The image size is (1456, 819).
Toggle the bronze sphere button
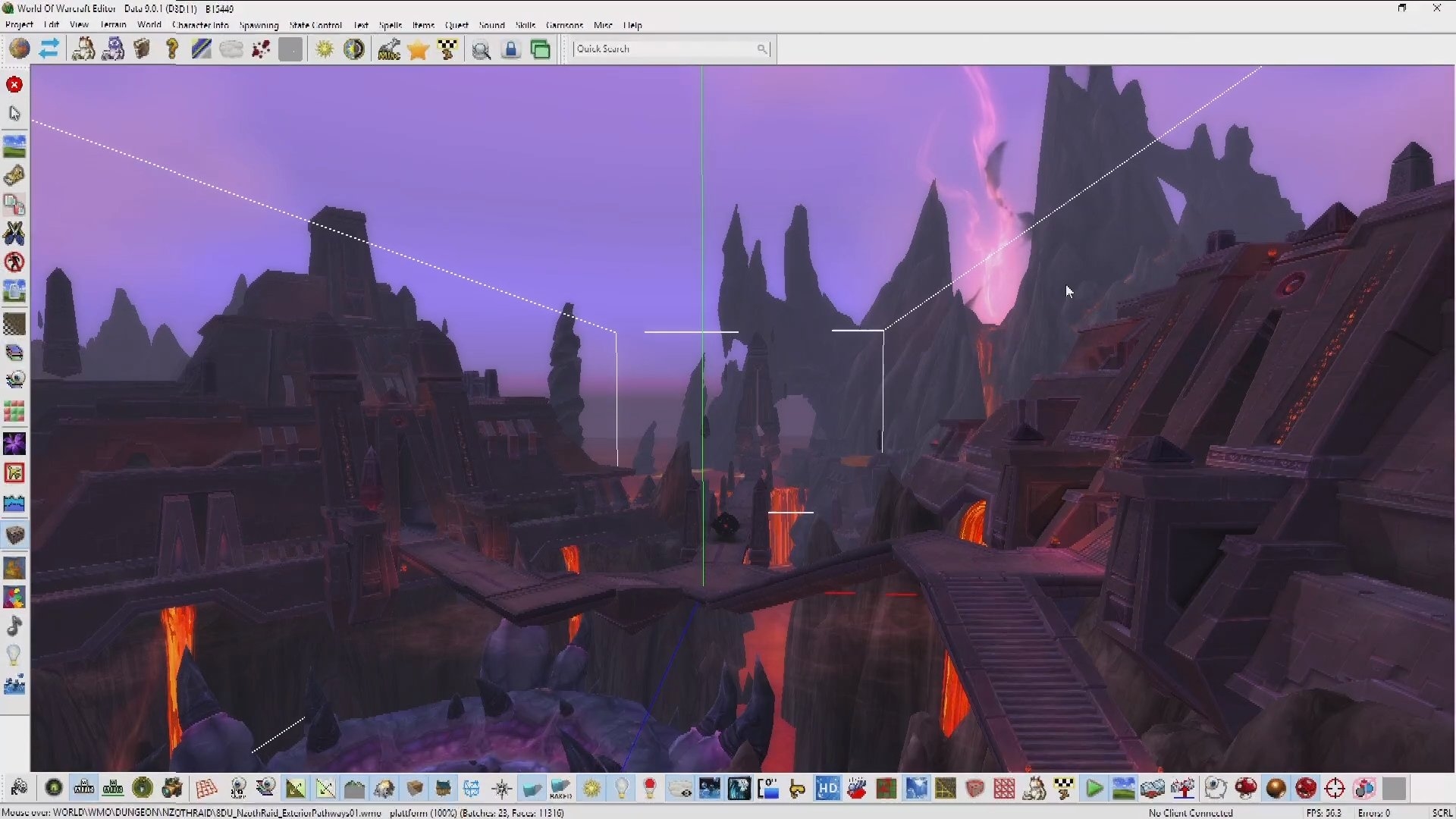tap(1276, 789)
